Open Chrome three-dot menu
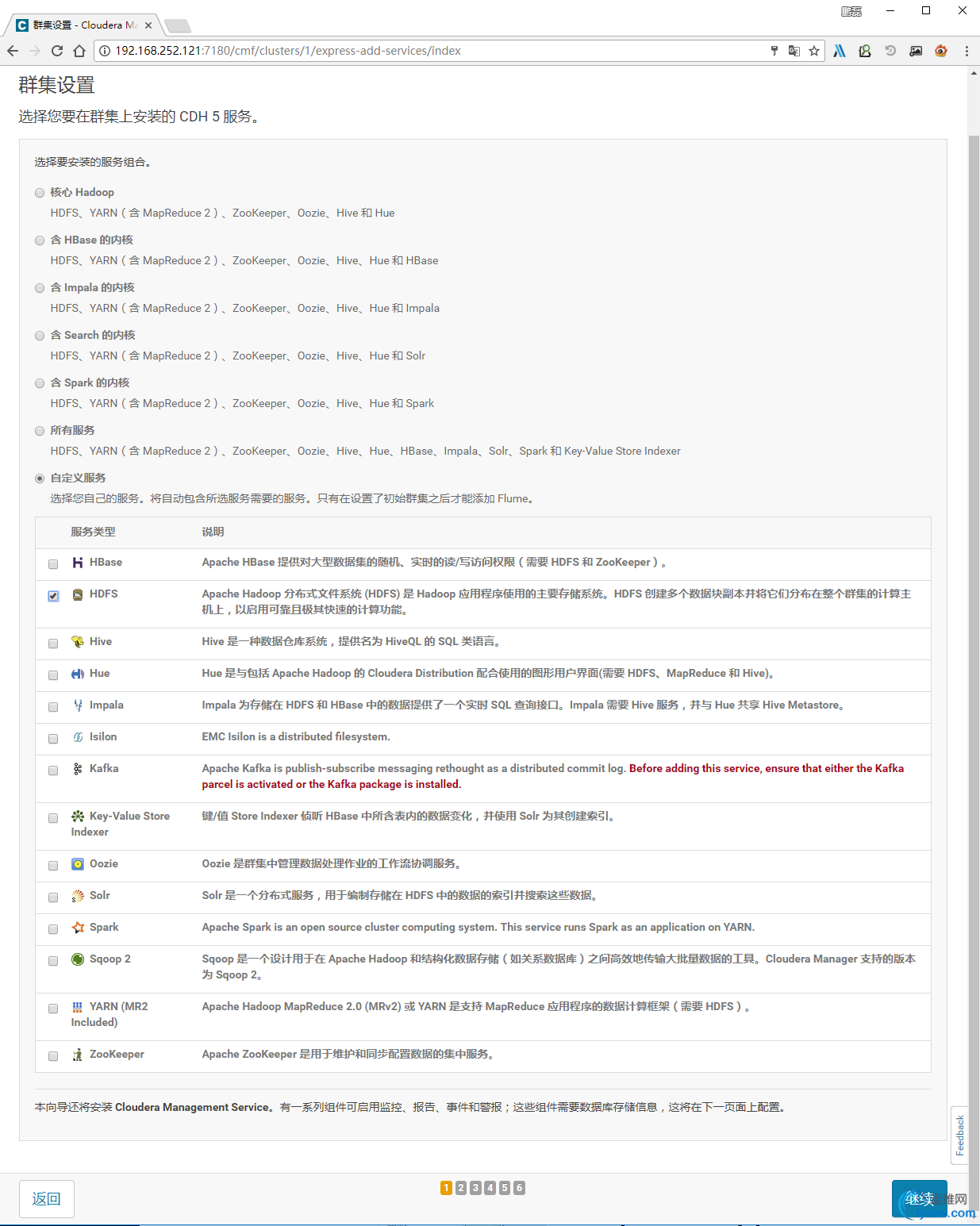Image resolution: width=980 pixels, height=1226 pixels. [x=967, y=51]
